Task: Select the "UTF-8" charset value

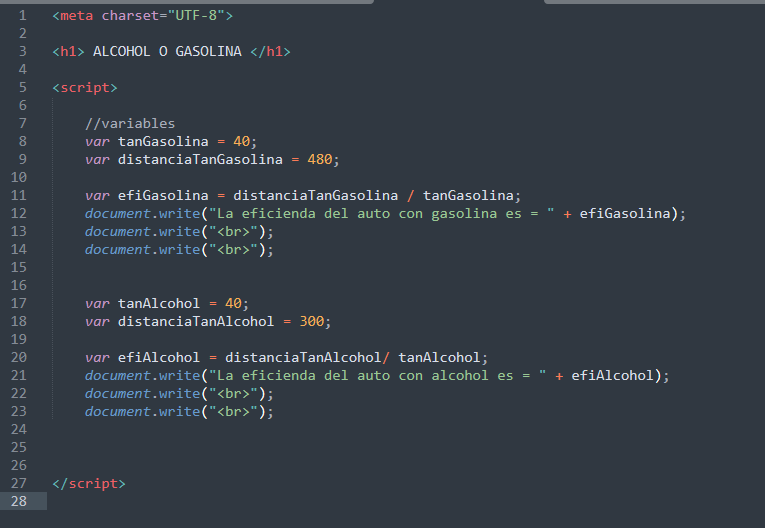Action: pos(196,16)
